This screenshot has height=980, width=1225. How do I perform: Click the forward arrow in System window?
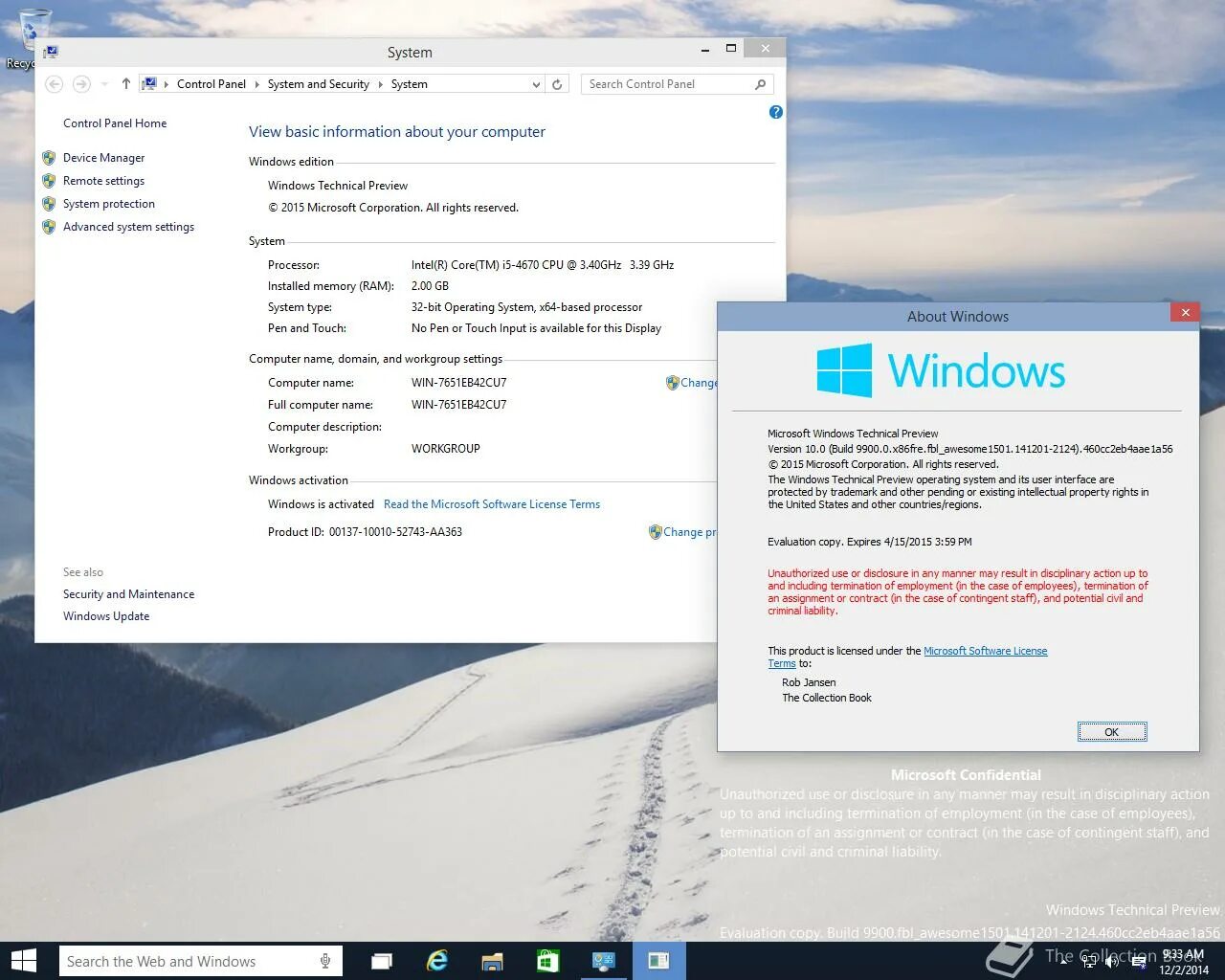[x=82, y=84]
